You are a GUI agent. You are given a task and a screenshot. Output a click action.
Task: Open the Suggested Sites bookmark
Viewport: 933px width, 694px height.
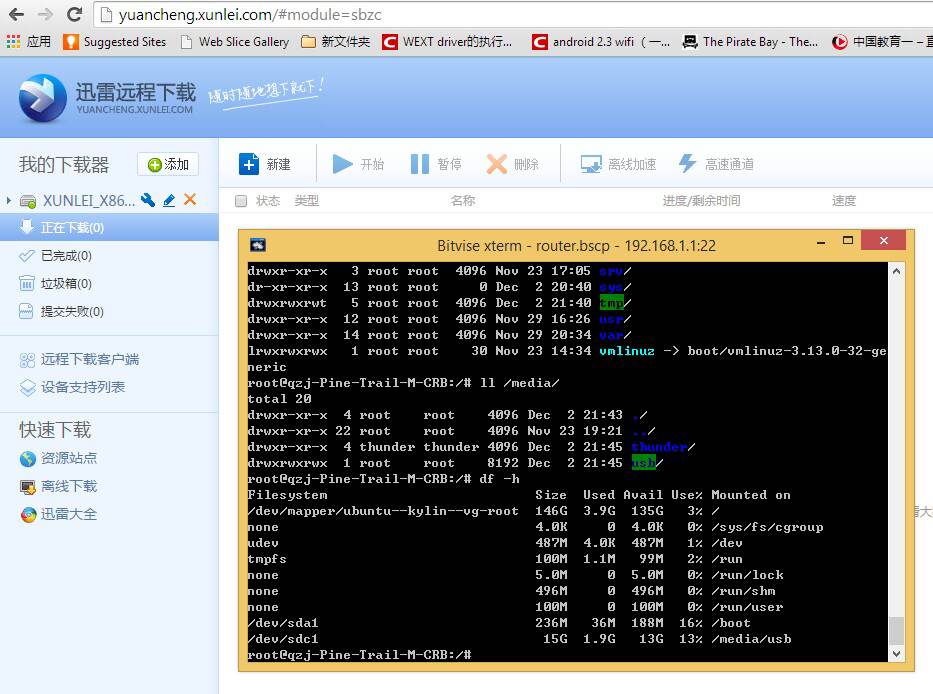(x=115, y=42)
